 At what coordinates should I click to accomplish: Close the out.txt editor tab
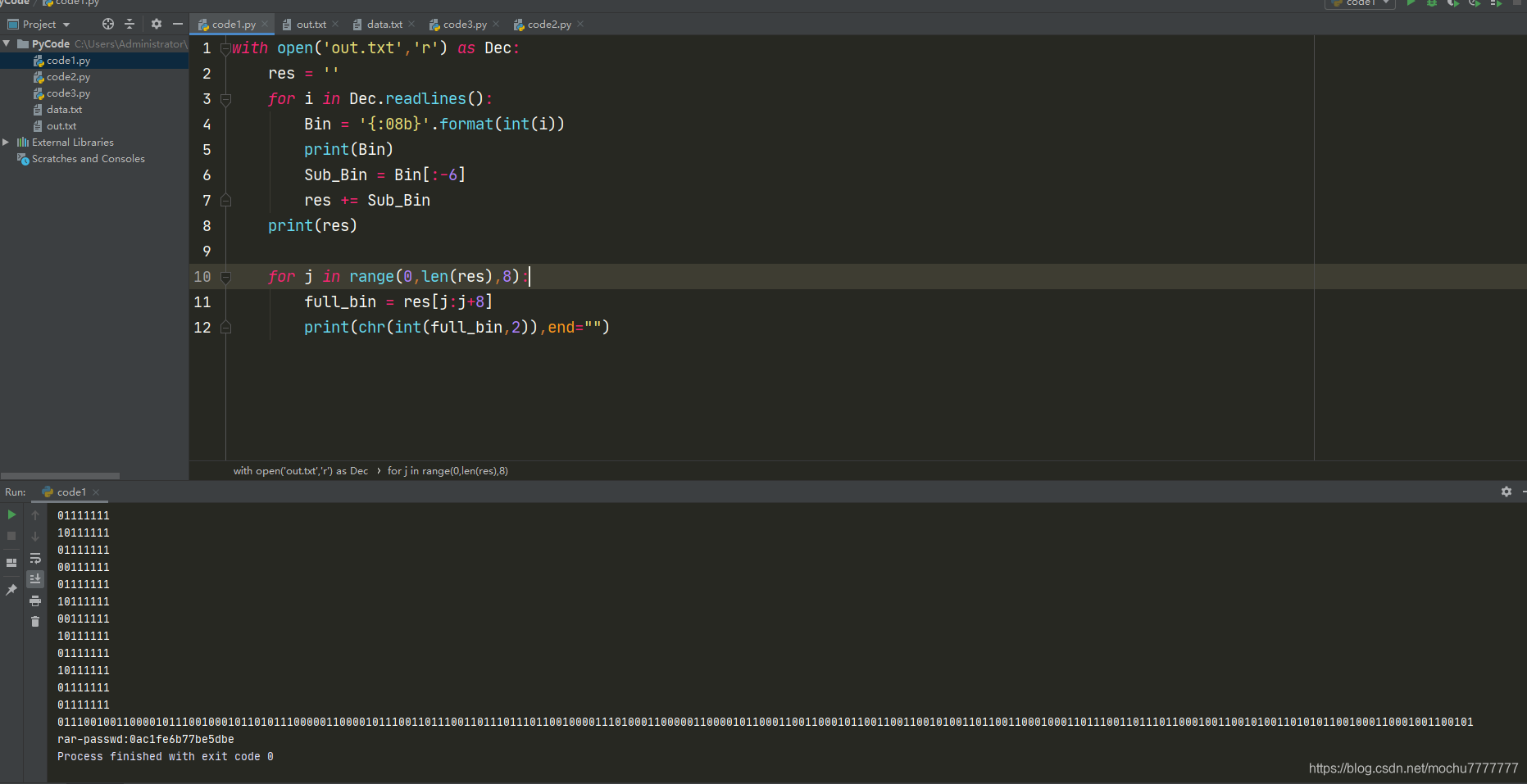(335, 25)
